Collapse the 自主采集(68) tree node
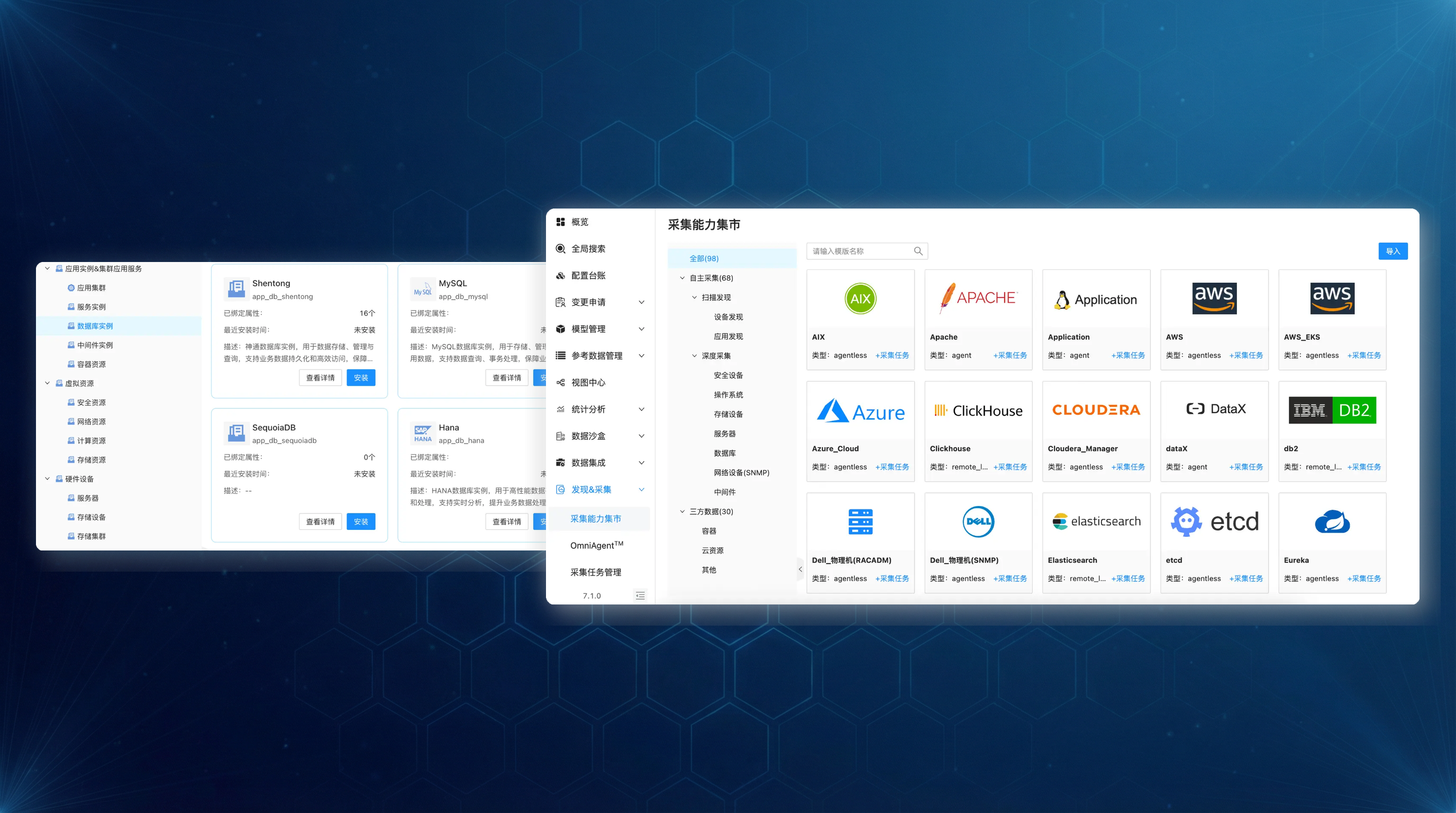 [x=682, y=277]
